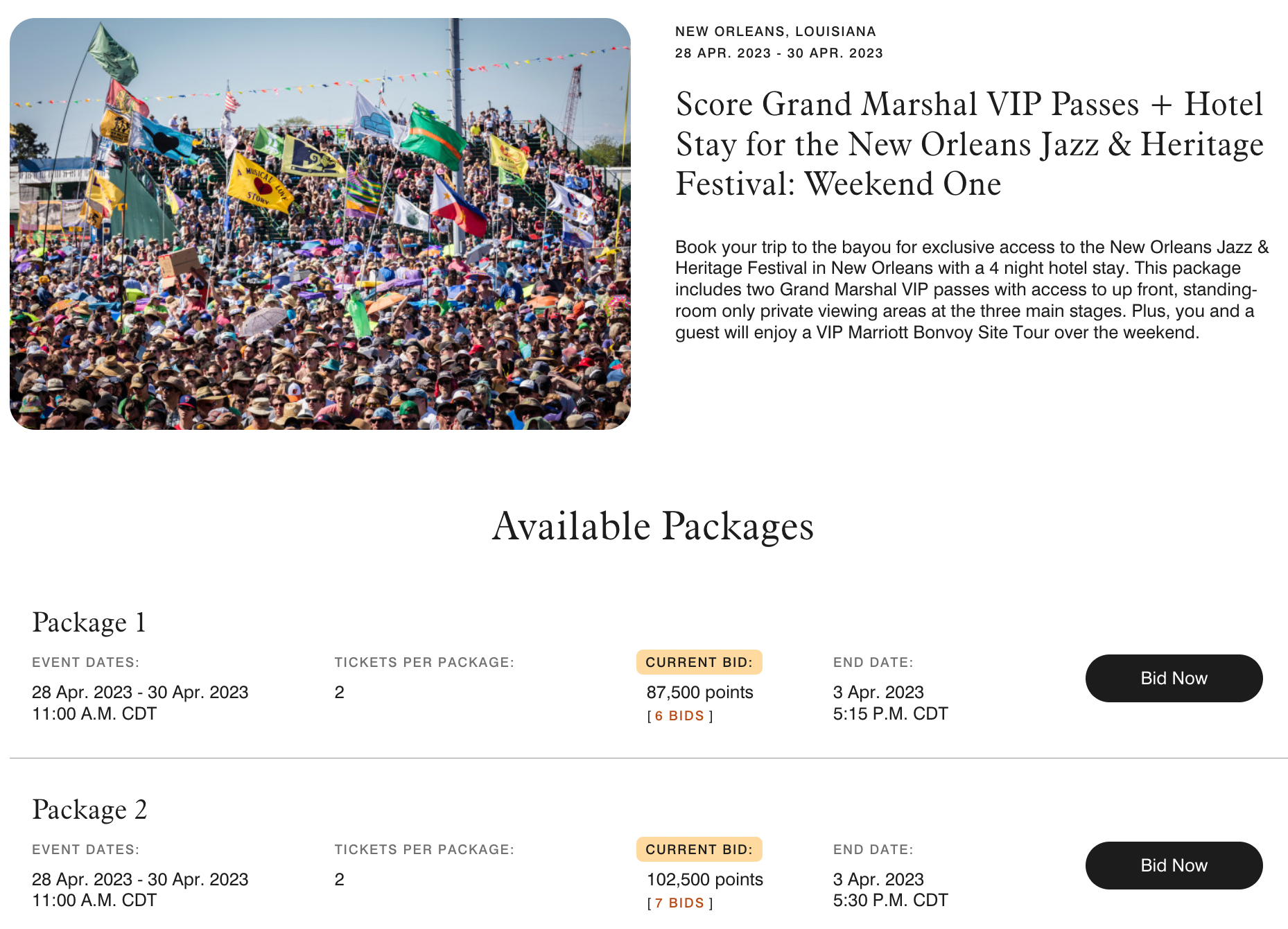Click the CURRENT BID badge for Package 1

699,662
